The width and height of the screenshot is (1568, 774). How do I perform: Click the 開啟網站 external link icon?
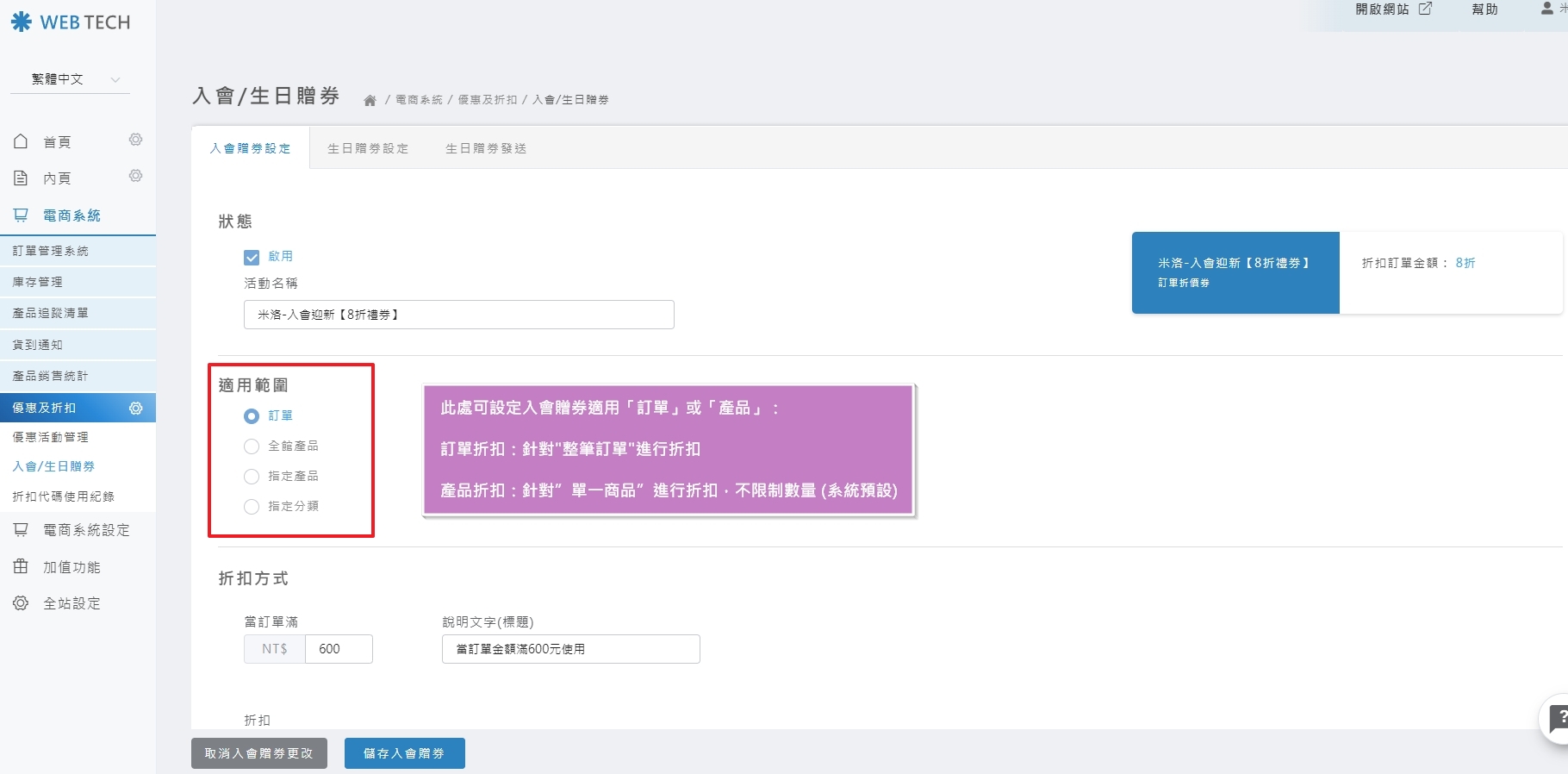(1425, 9)
